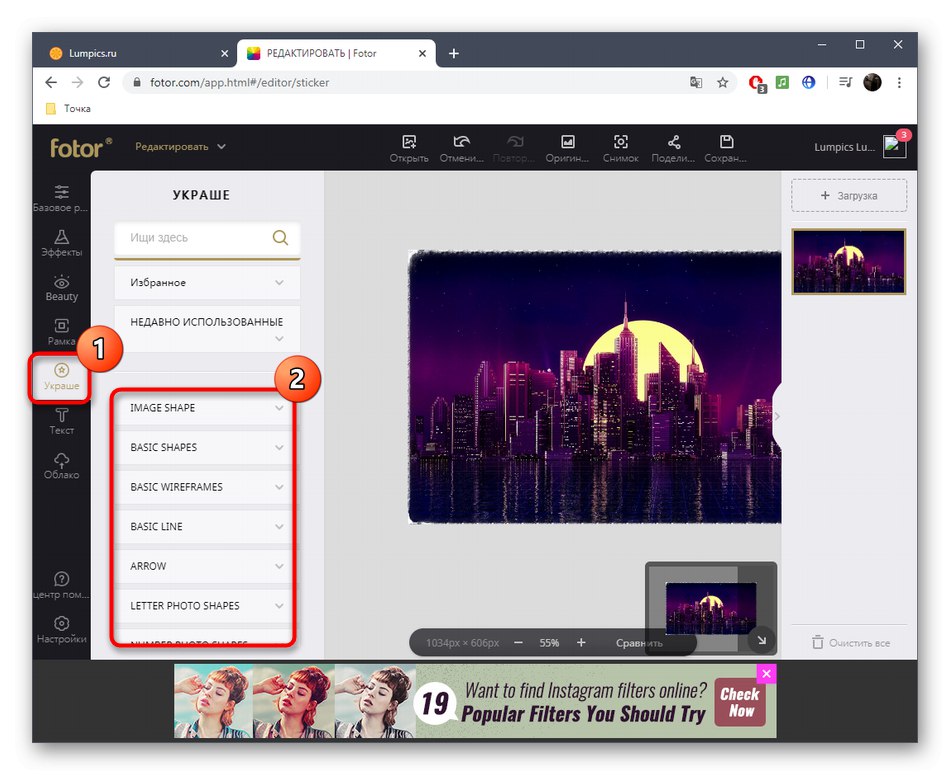Screen dimensions: 950x775
Task: Click the fotor logo
Action: coord(81,147)
